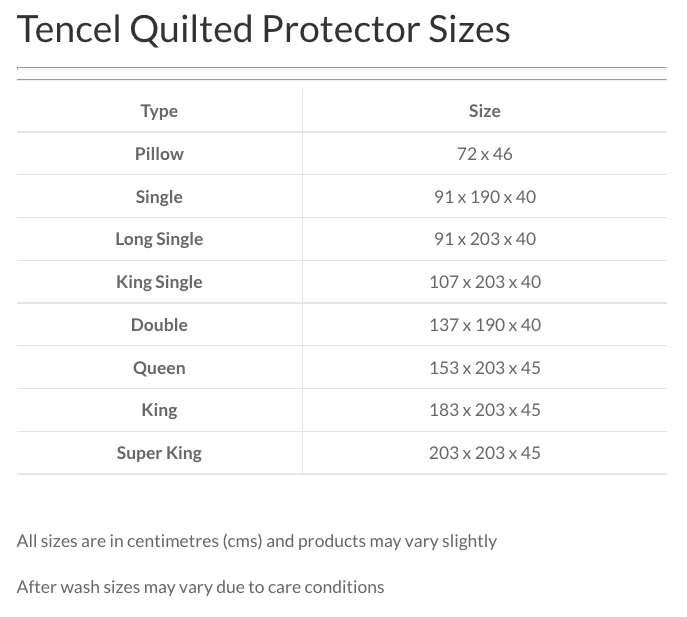Click the 153 x 203 x 45 cell
The image size is (687, 617).
[484, 368]
